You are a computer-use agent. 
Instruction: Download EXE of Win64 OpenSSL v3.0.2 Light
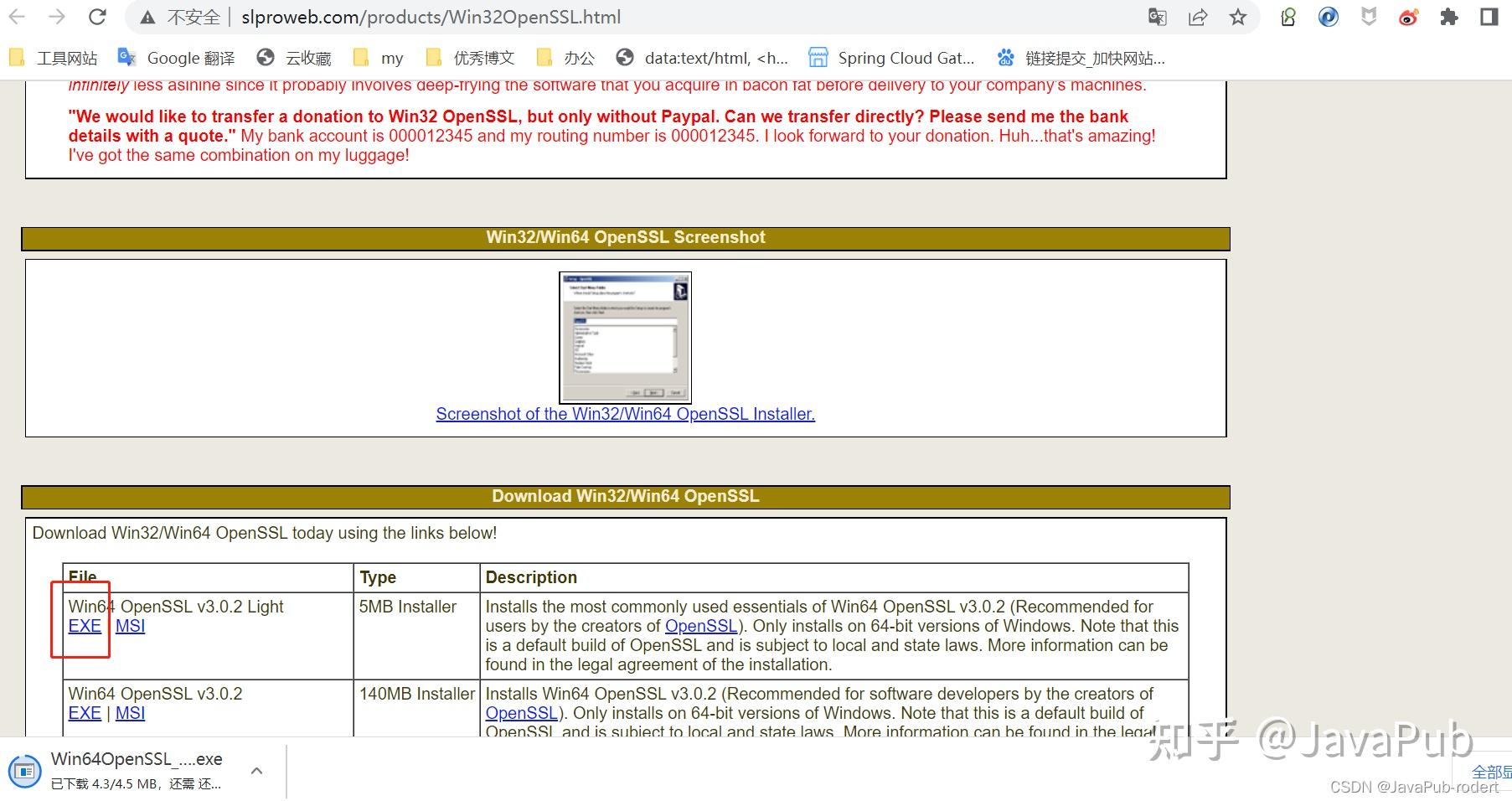tap(83, 625)
